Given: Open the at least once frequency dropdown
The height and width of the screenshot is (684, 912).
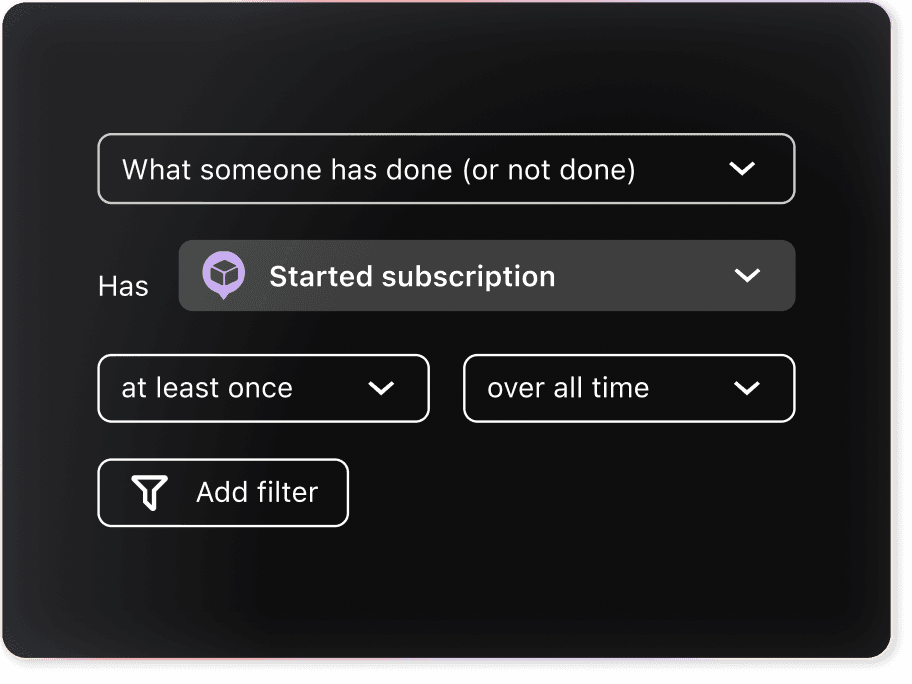Looking at the screenshot, I should point(263,388).
